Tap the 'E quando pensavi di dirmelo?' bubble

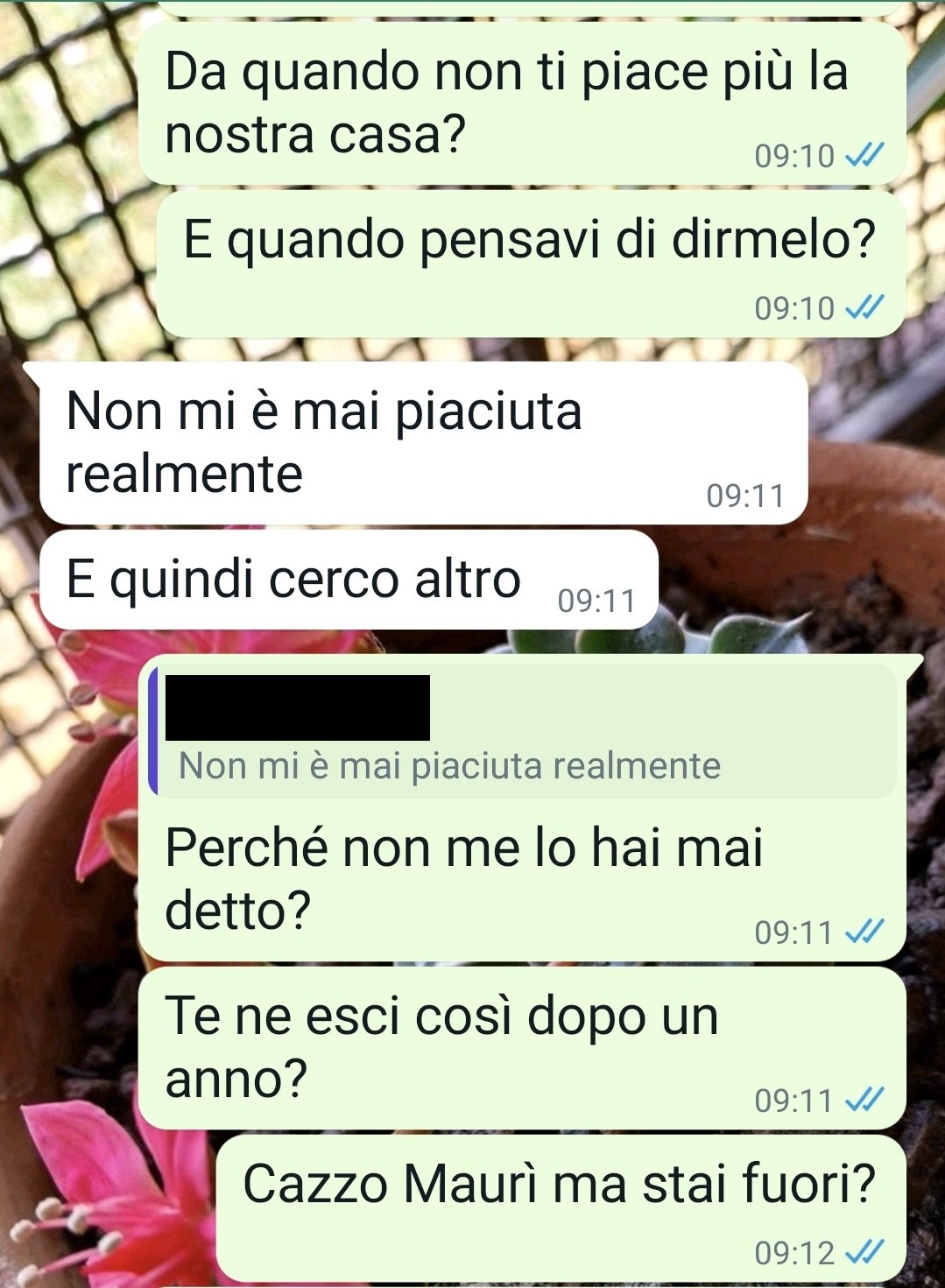click(531, 264)
